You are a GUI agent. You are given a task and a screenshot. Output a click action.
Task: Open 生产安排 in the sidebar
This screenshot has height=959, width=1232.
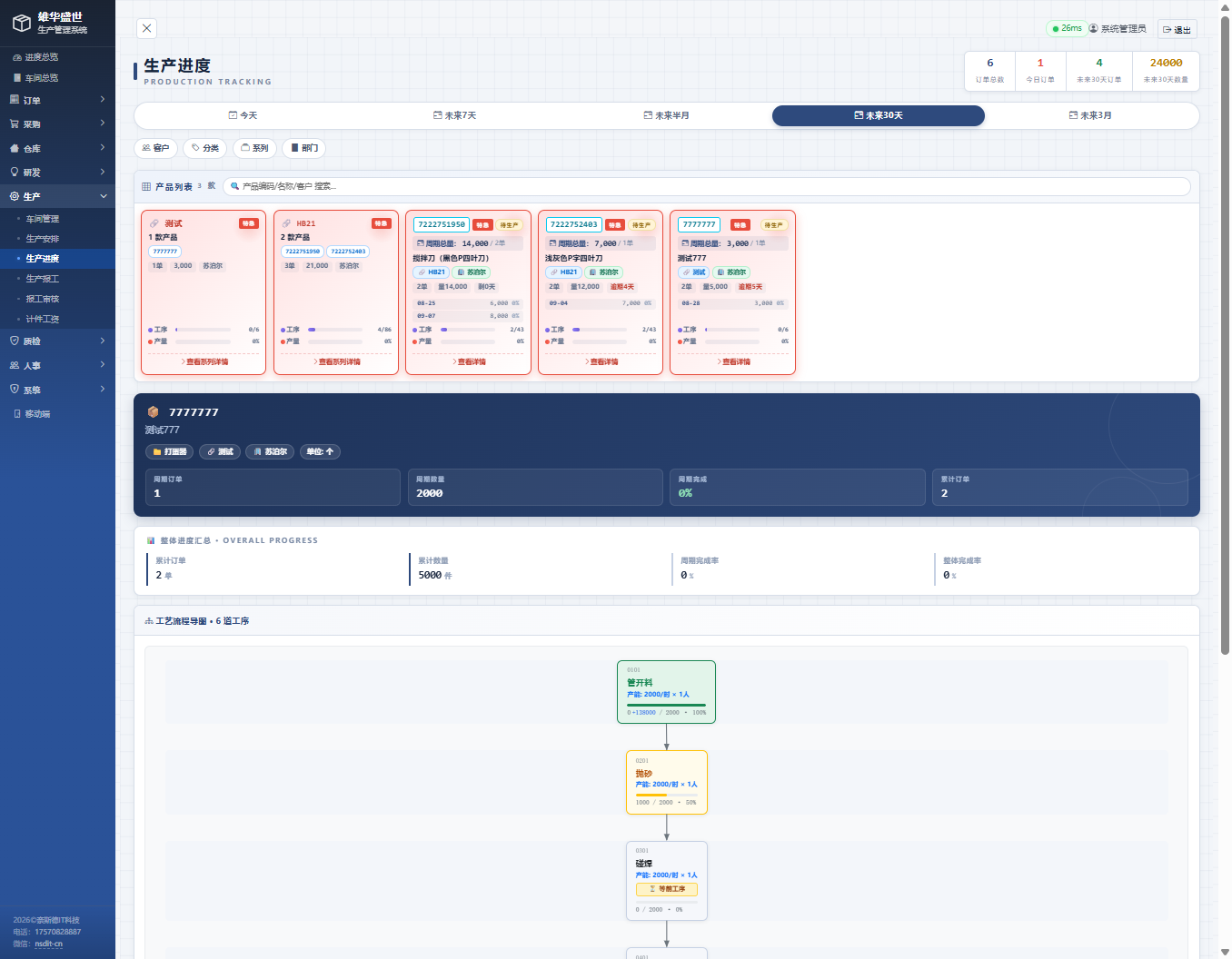[42, 239]
